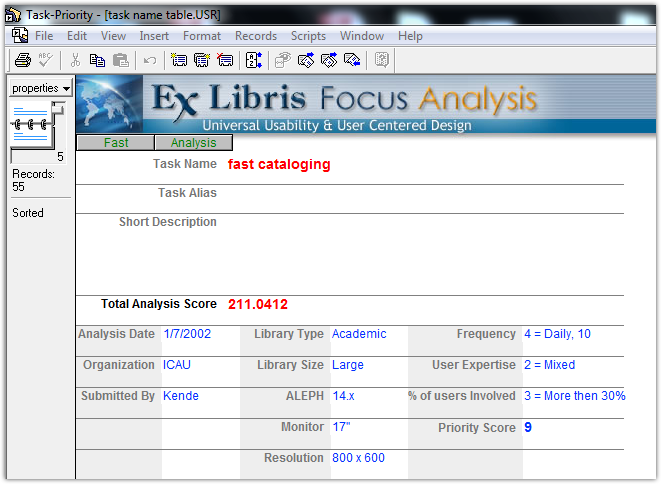Click the '% of users Involved' label
The image size is (661, 484).
point(462,396)
